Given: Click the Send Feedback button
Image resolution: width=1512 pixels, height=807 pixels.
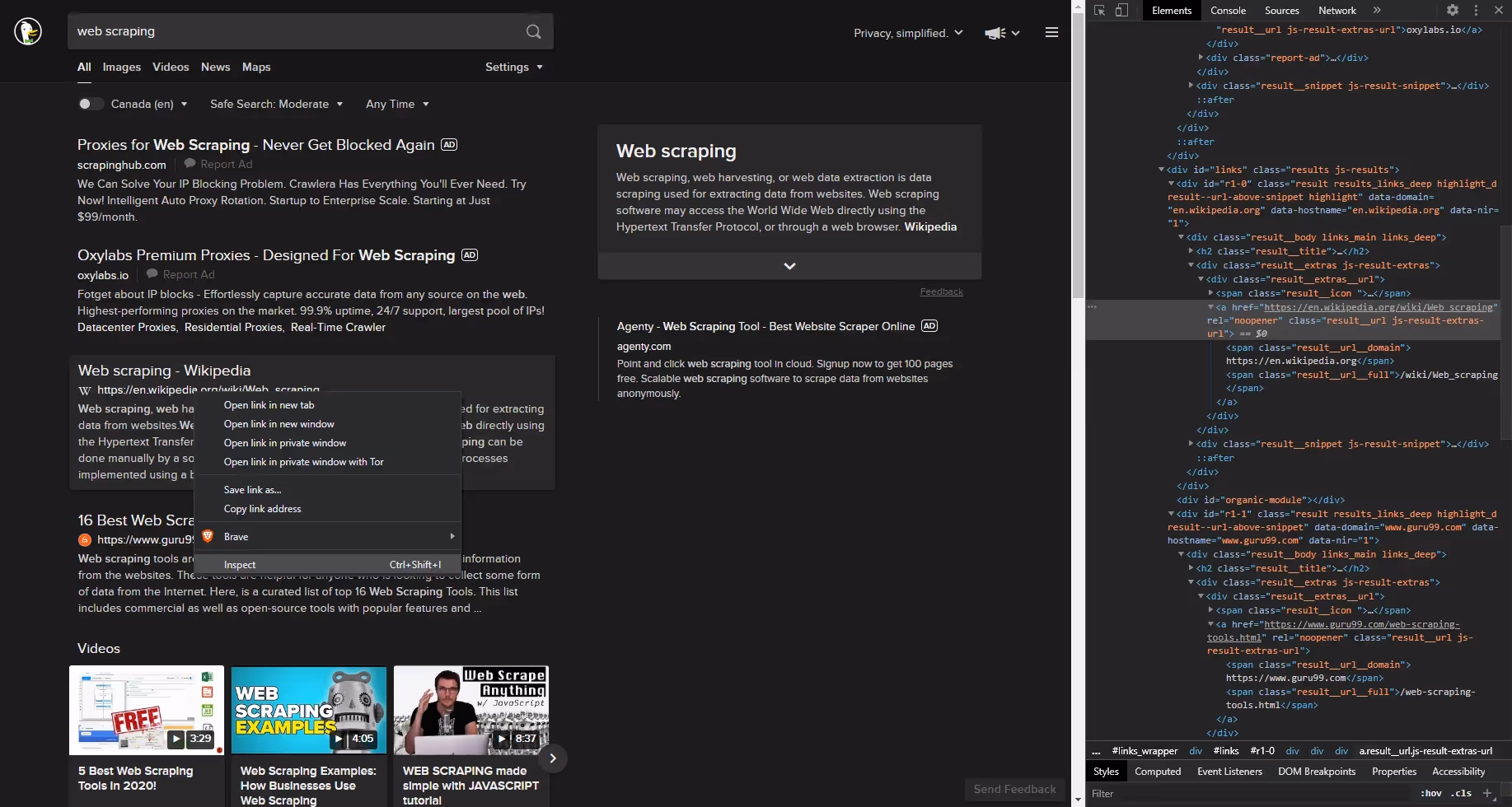Looking at the screenshot, I should pyautogui.click(x=1014, y=789).
